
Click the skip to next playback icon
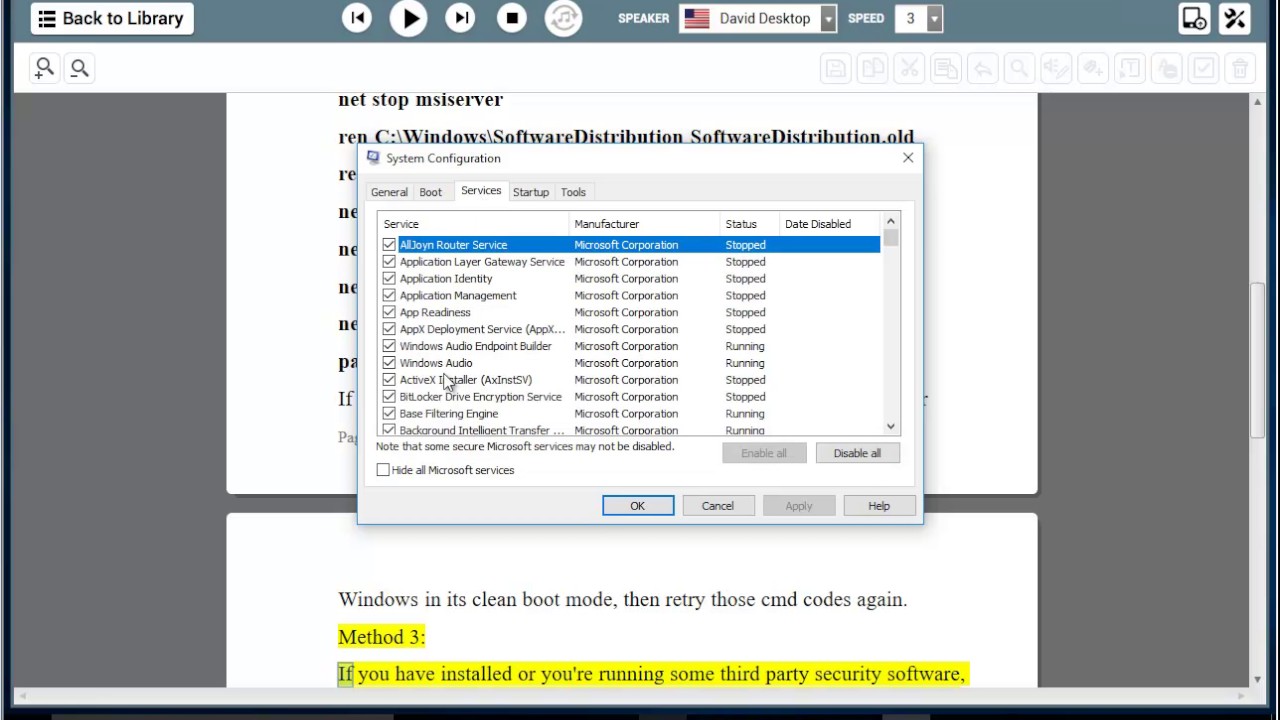click(x=460, y=18)
